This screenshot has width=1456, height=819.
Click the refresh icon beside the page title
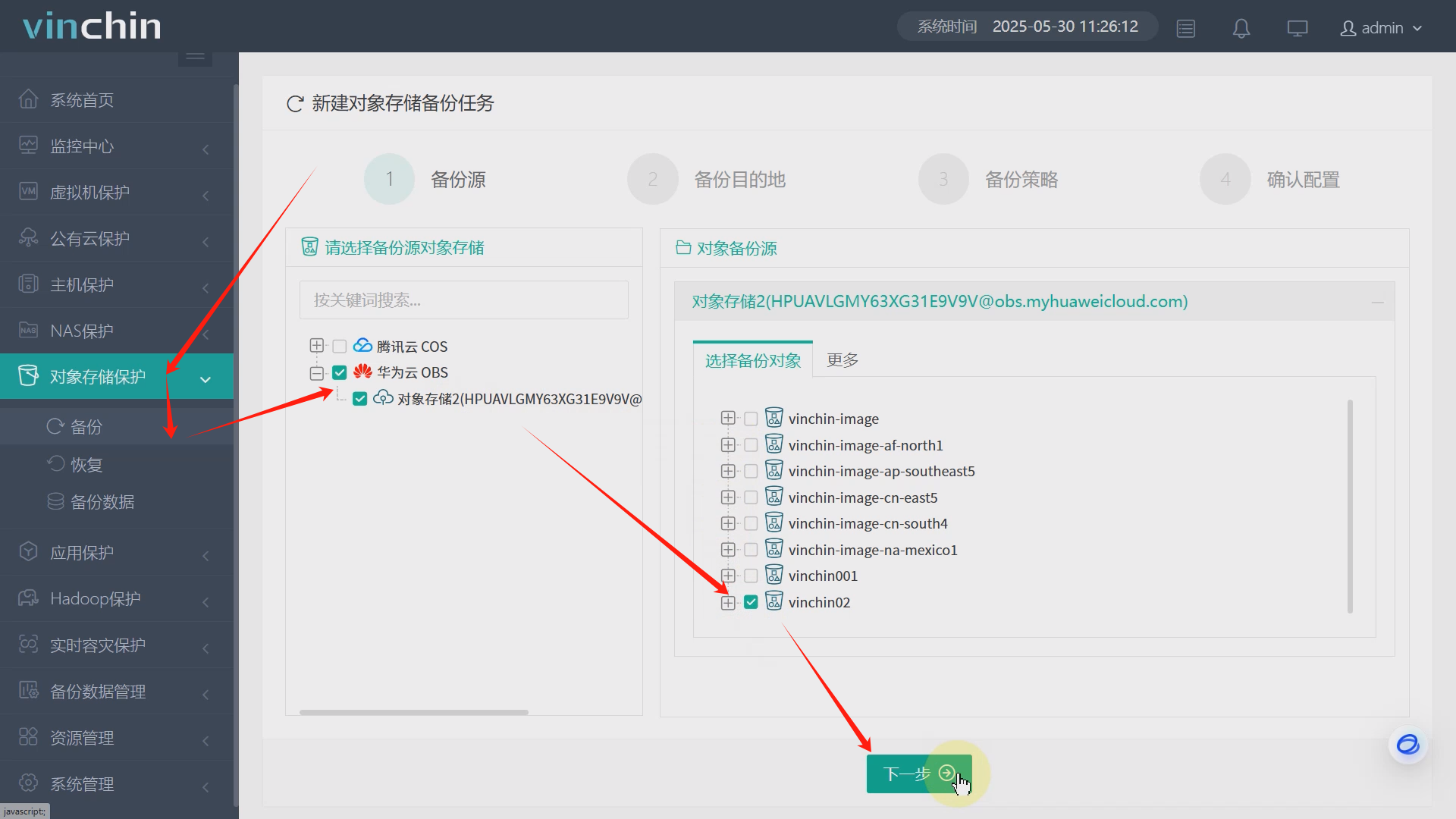point(295,103)
